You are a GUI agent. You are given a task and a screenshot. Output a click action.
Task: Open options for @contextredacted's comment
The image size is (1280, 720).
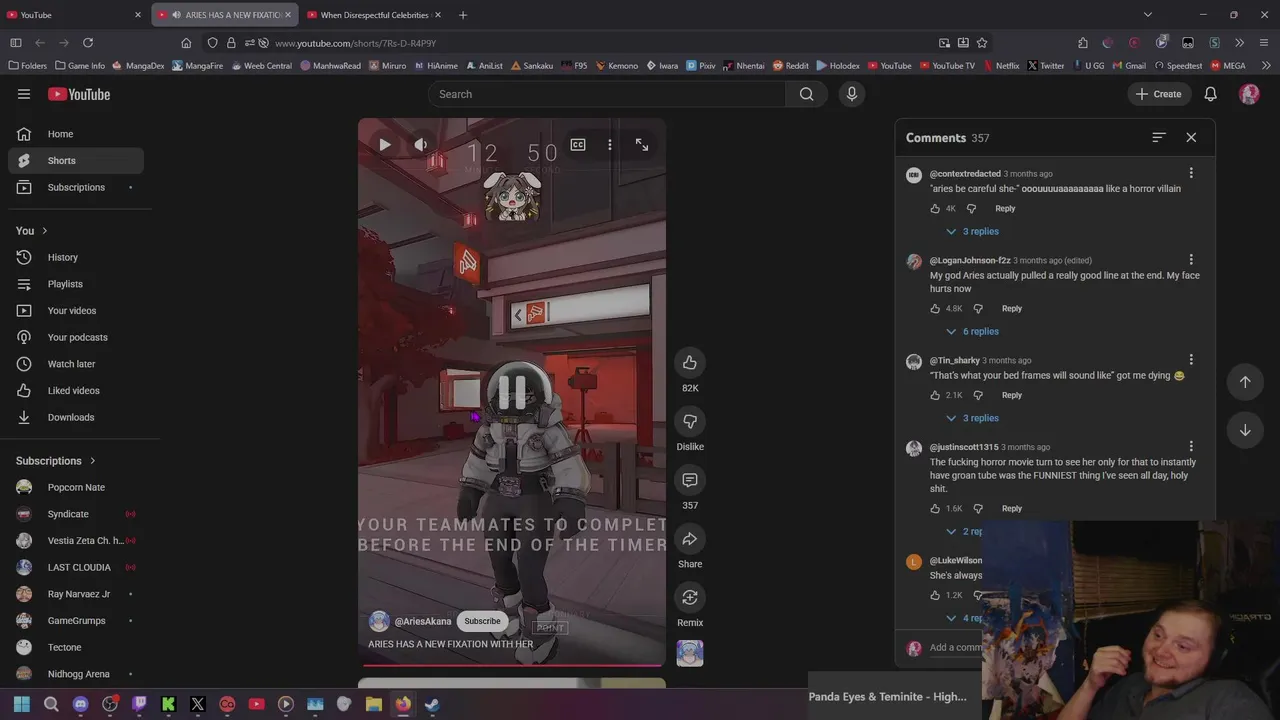(x=1191, y=173)
